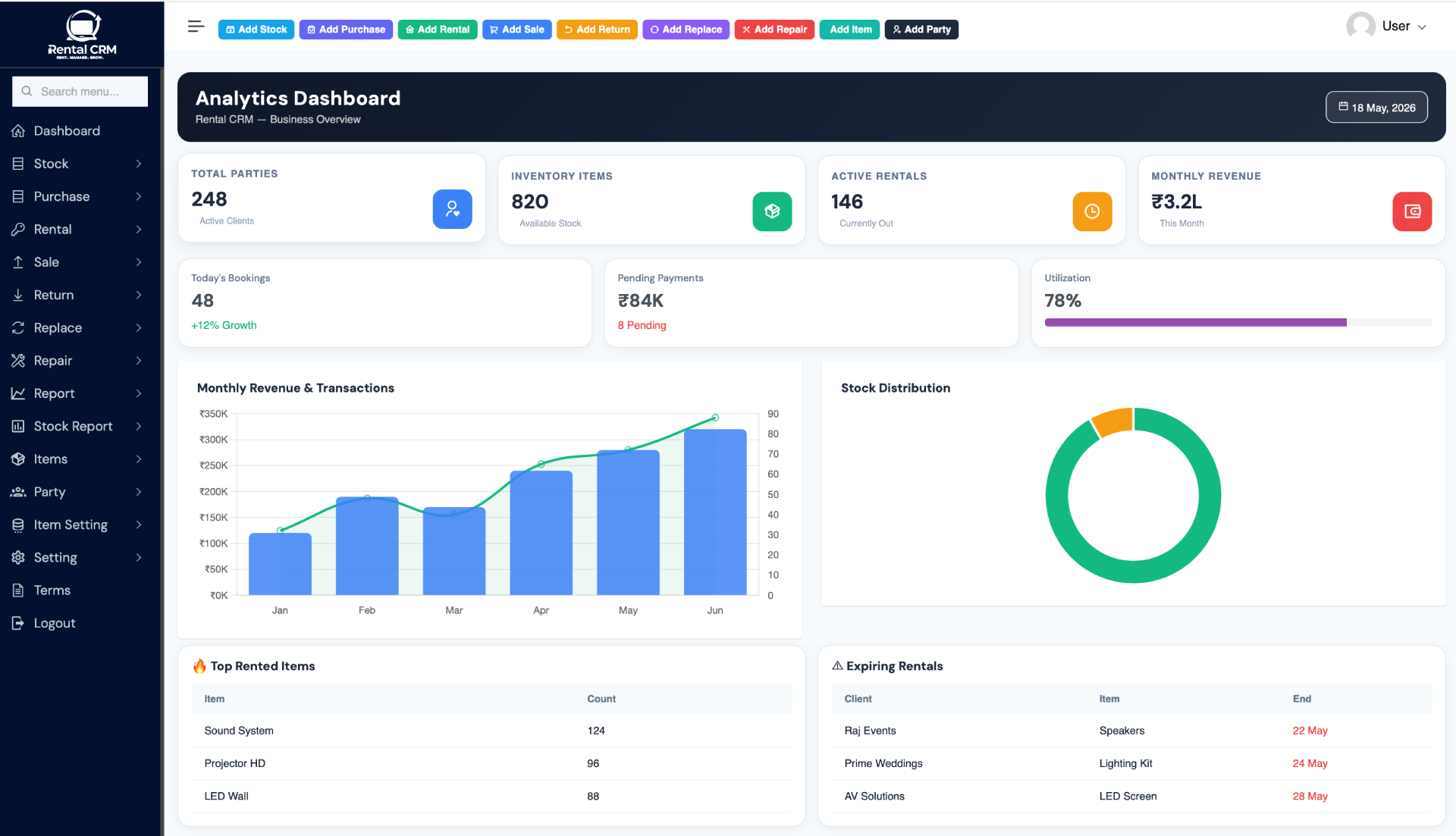Click the Add Repair button
This screenshot has width=1456, height=836.
point(774,30)
